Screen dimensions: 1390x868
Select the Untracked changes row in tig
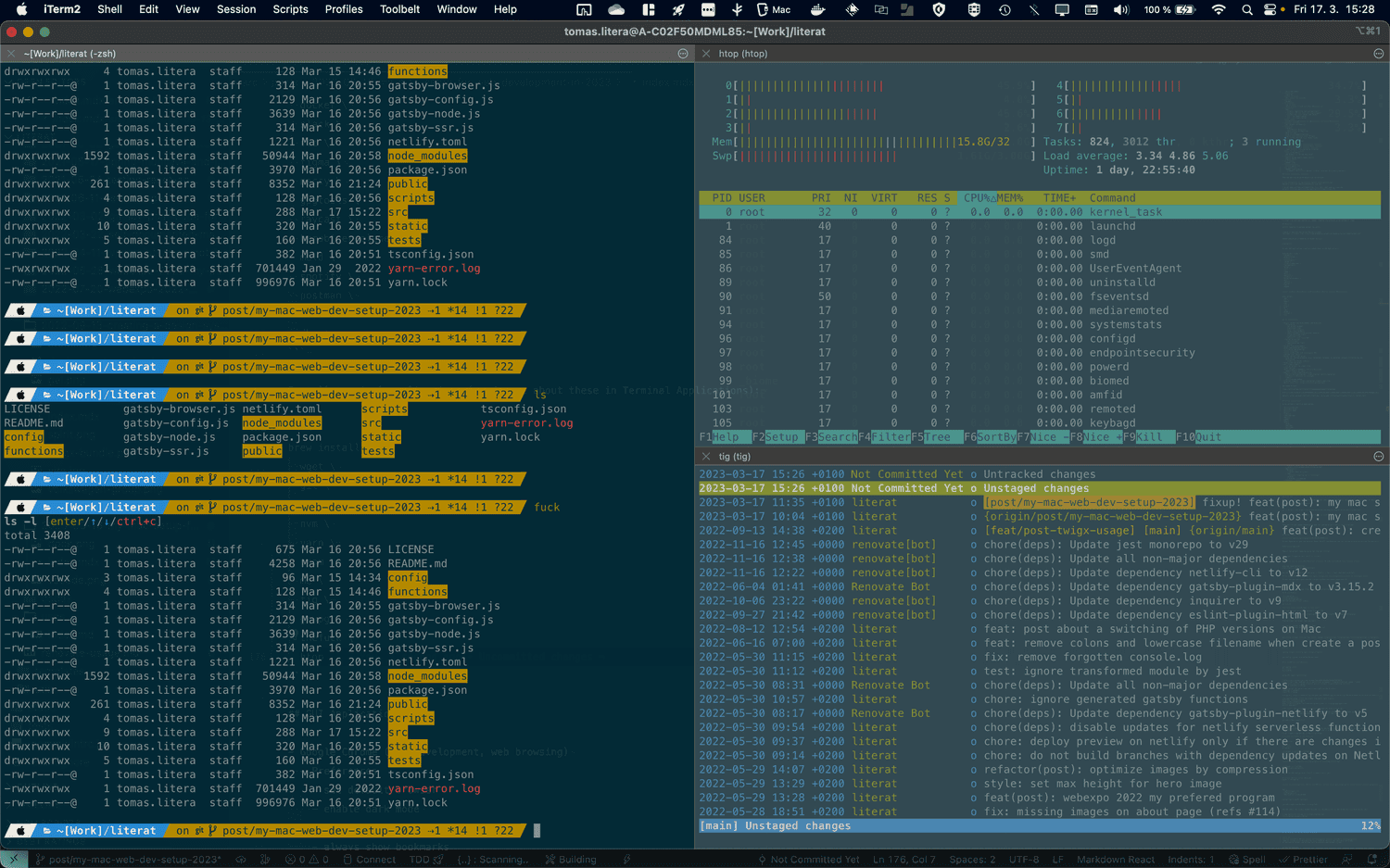pyautogui.click(x=1040, y=474)
